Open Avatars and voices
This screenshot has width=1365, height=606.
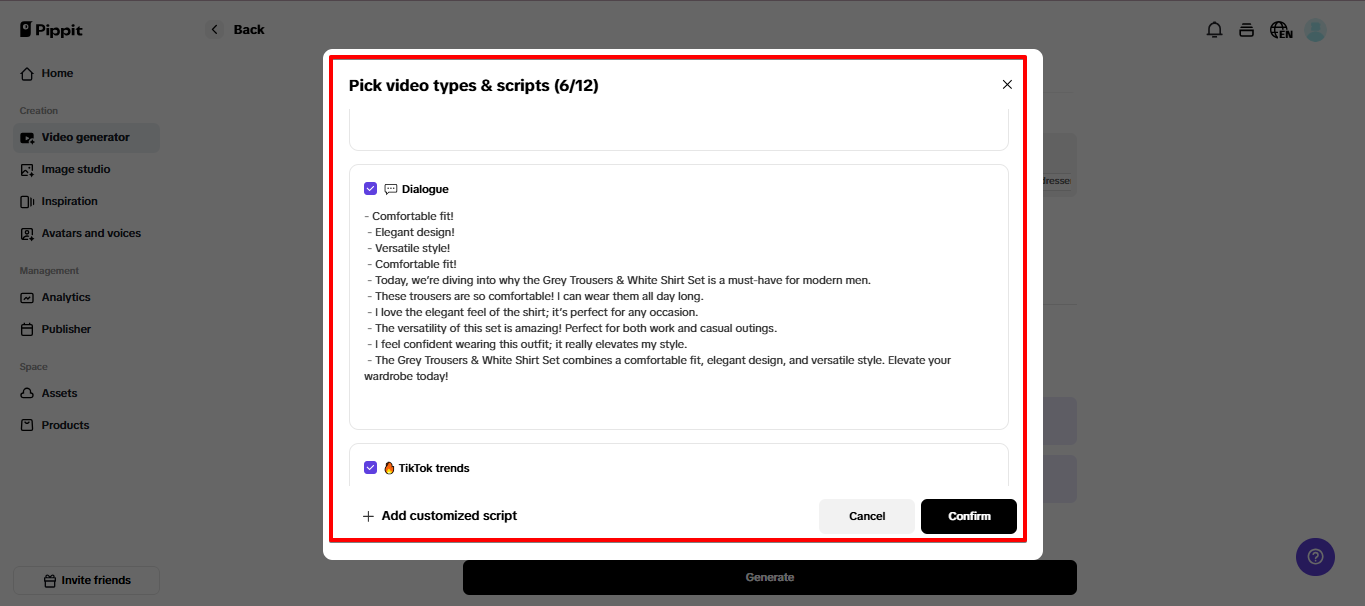click(92, 233)
